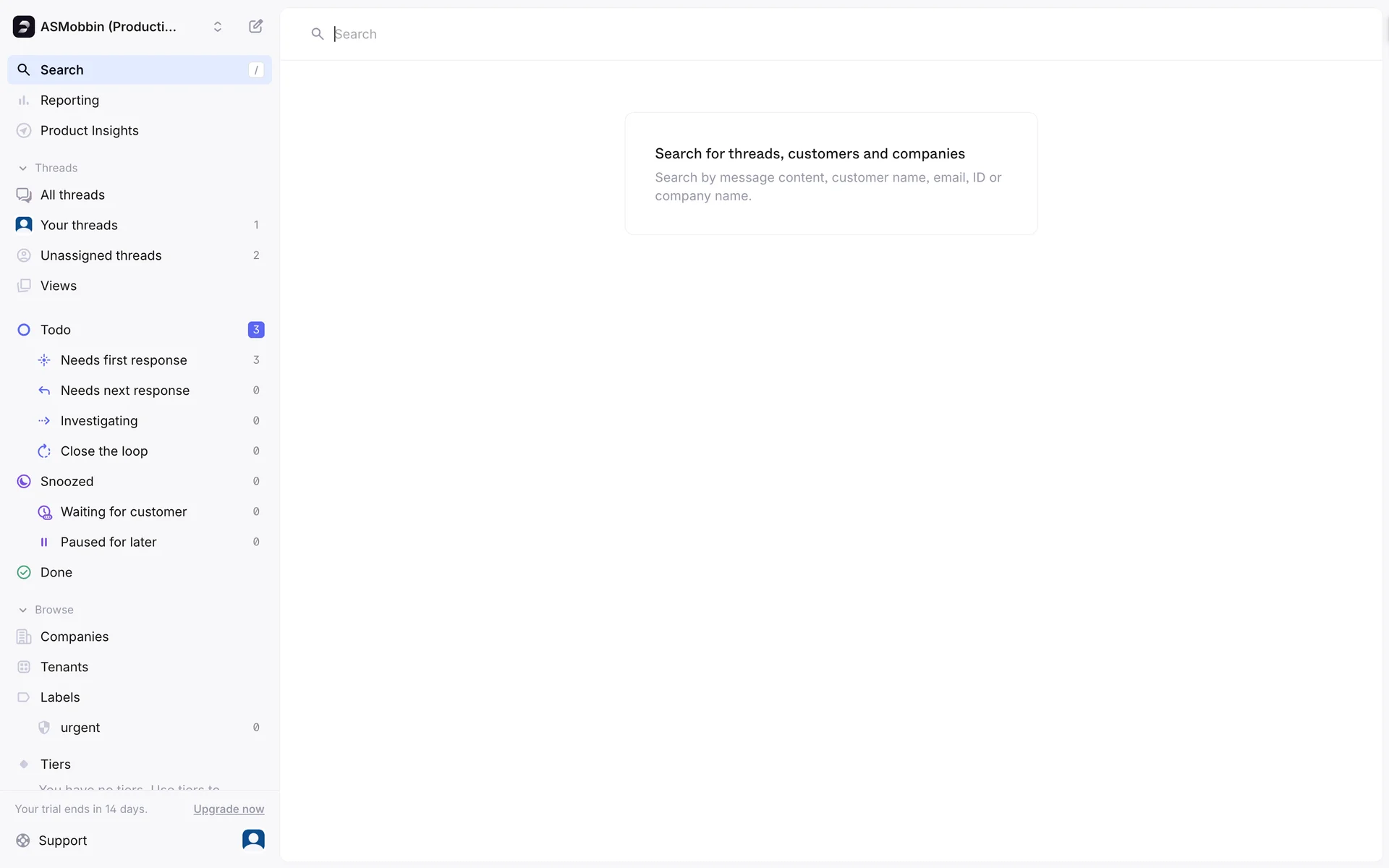This screenshot has width=1389, height=868.
Task: Click the Product Insights compass icon
Action: (x=24, y=131)
